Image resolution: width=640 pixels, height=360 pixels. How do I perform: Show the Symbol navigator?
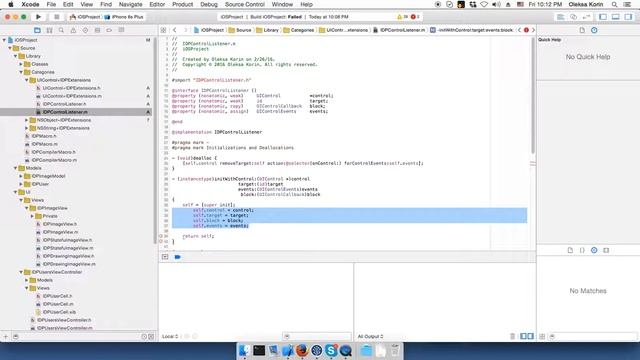tap(49, 30)
